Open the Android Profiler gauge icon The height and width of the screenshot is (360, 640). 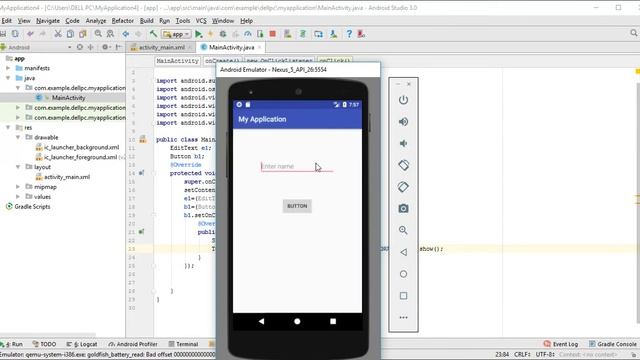248,34
